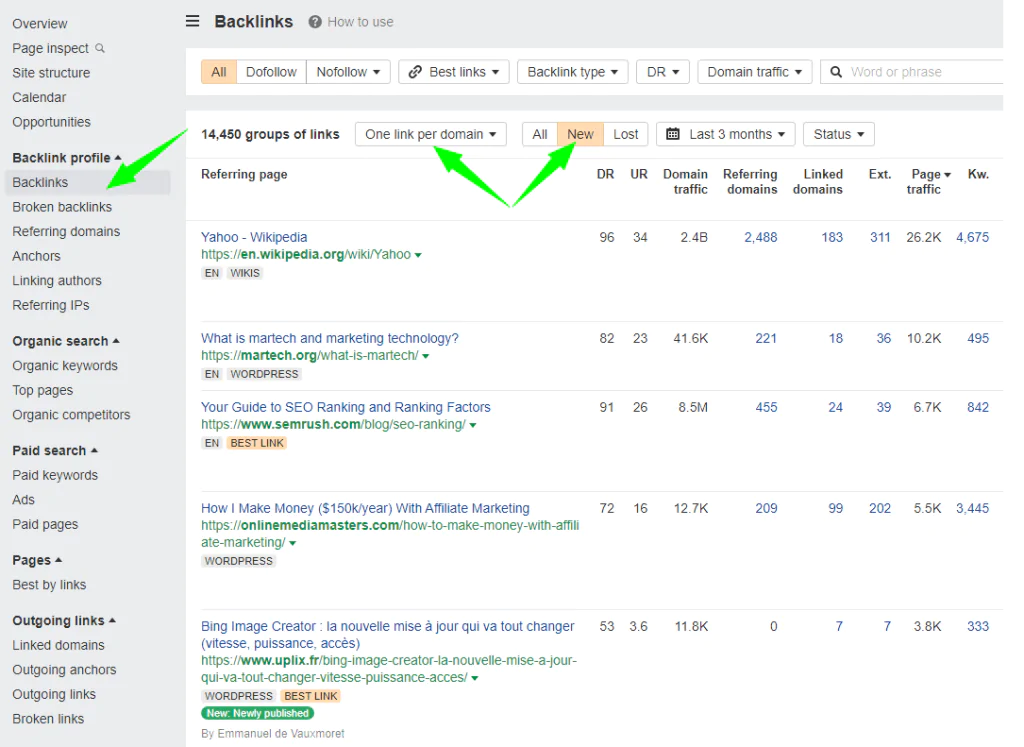Expand the semrush.com URL dropdown arrow
Viewport: 1024px width, 747px height.
(x=473, y=425)
